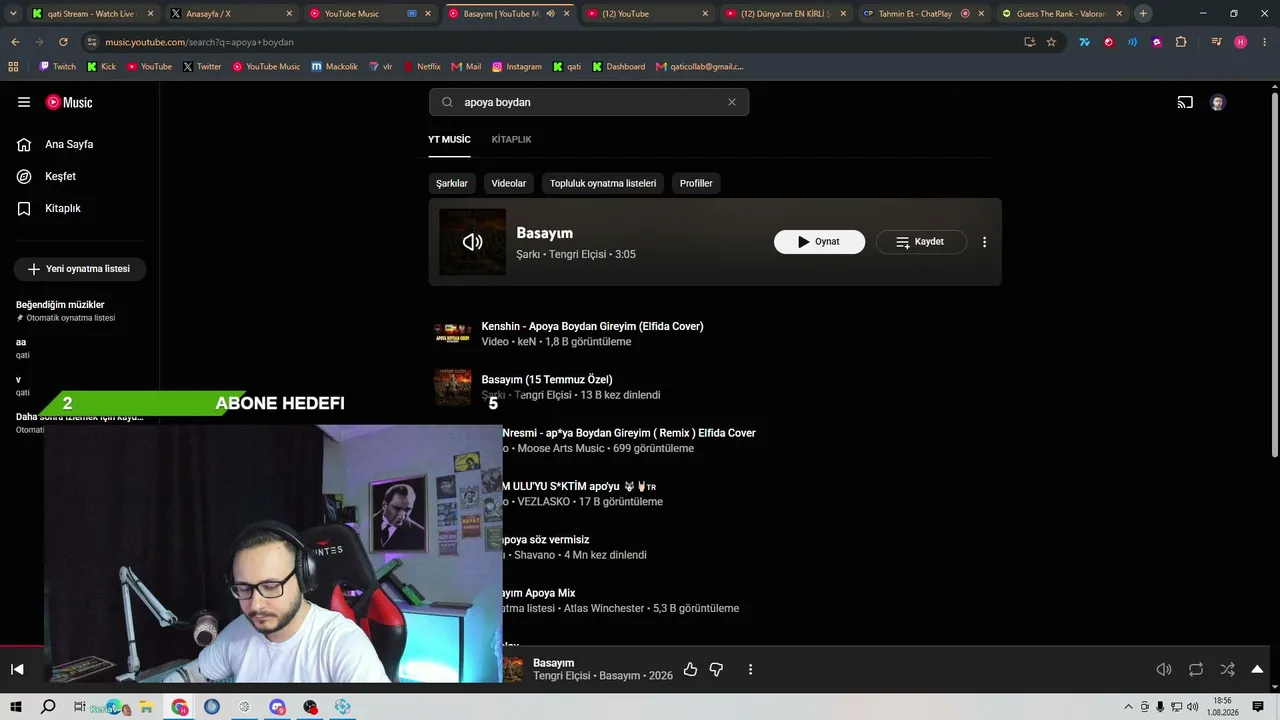Viewport: 1280px width, 720px height.
Task: Reload the page
Action: tap(63, 42)
